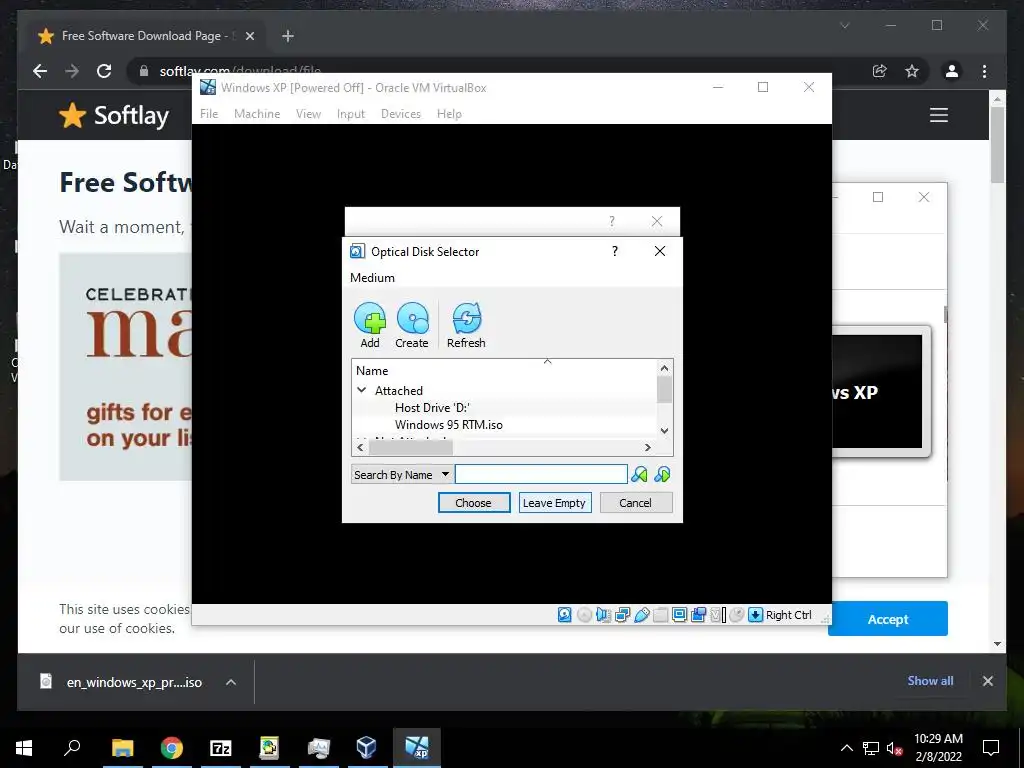The image size is (1024, 768).
Task: Click the network status bar icon
Action: coord(622,615)
